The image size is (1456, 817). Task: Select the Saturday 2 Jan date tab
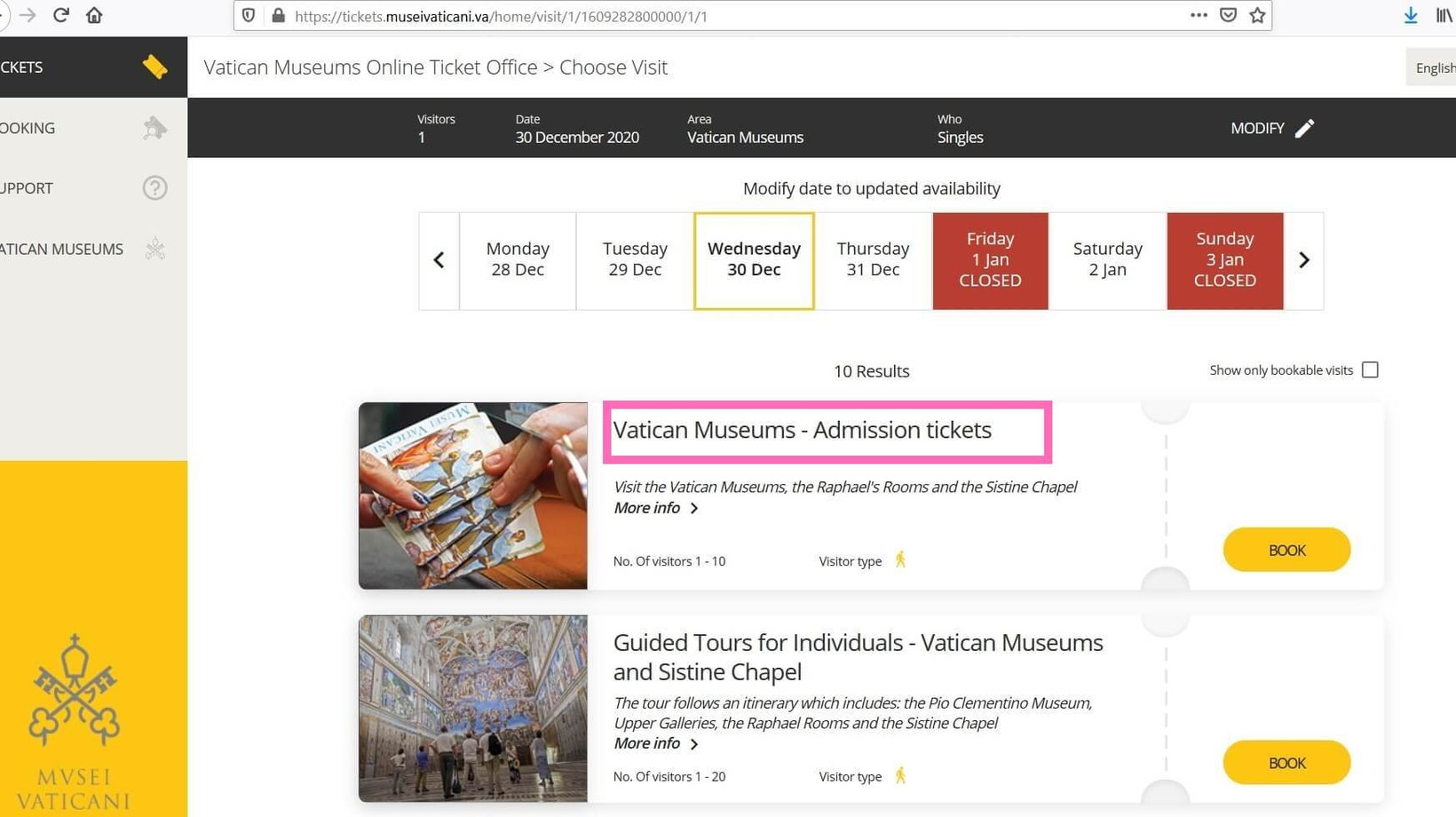[x=1107, y=260]
